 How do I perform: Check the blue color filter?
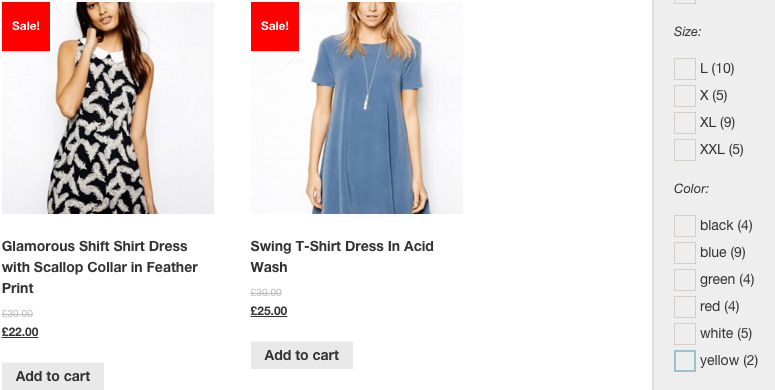685,253
